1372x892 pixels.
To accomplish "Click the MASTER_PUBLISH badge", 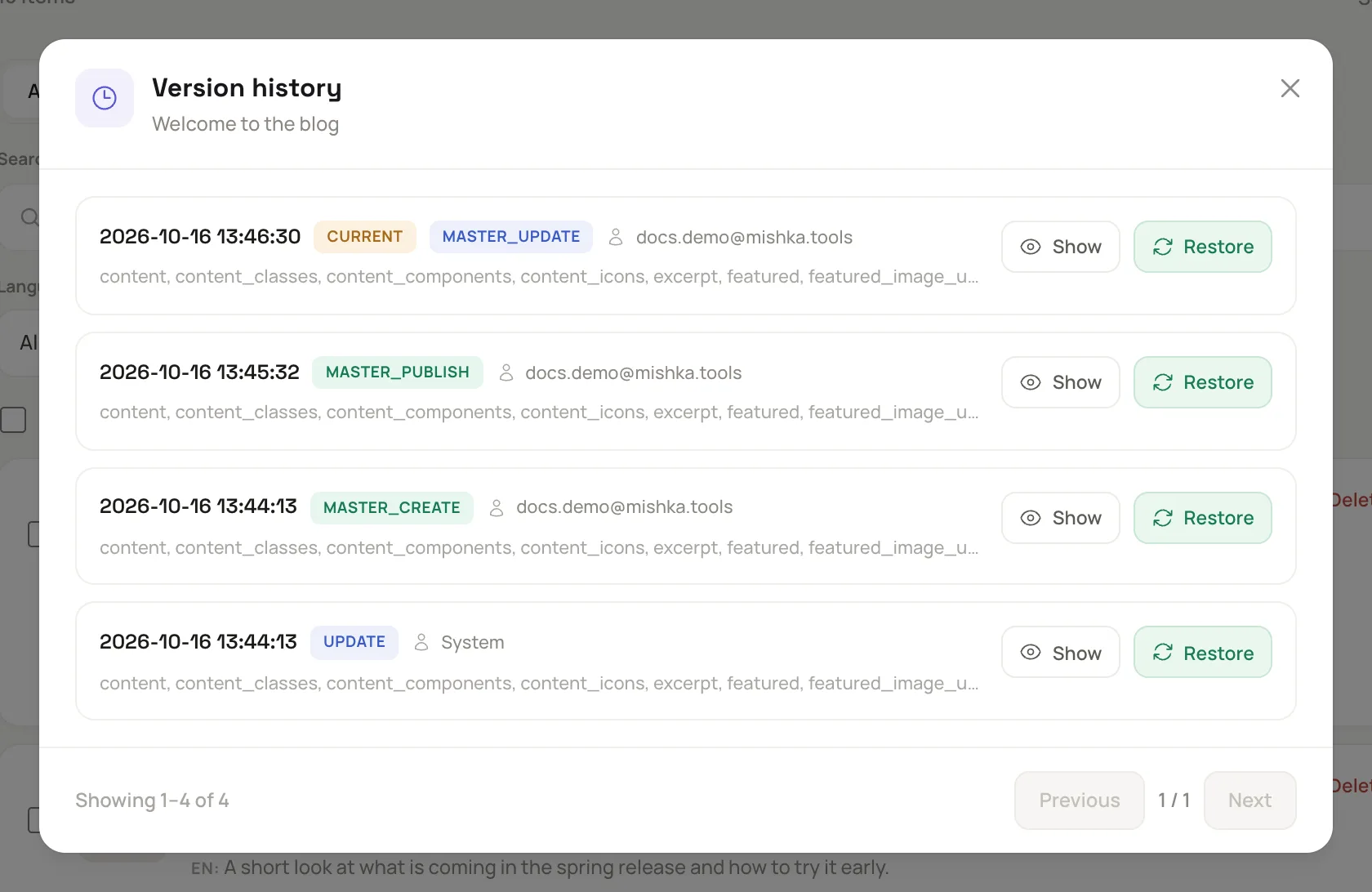I will click(398, 372).
